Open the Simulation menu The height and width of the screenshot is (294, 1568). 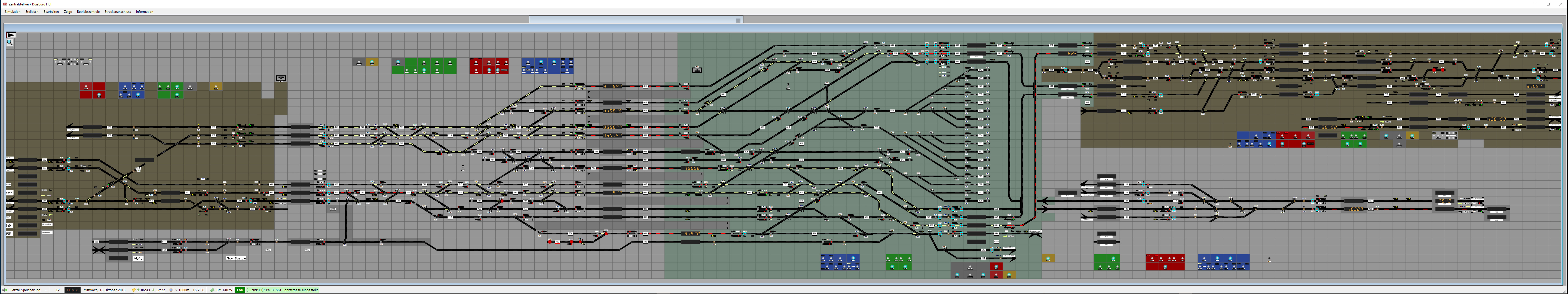coord(13,11)
